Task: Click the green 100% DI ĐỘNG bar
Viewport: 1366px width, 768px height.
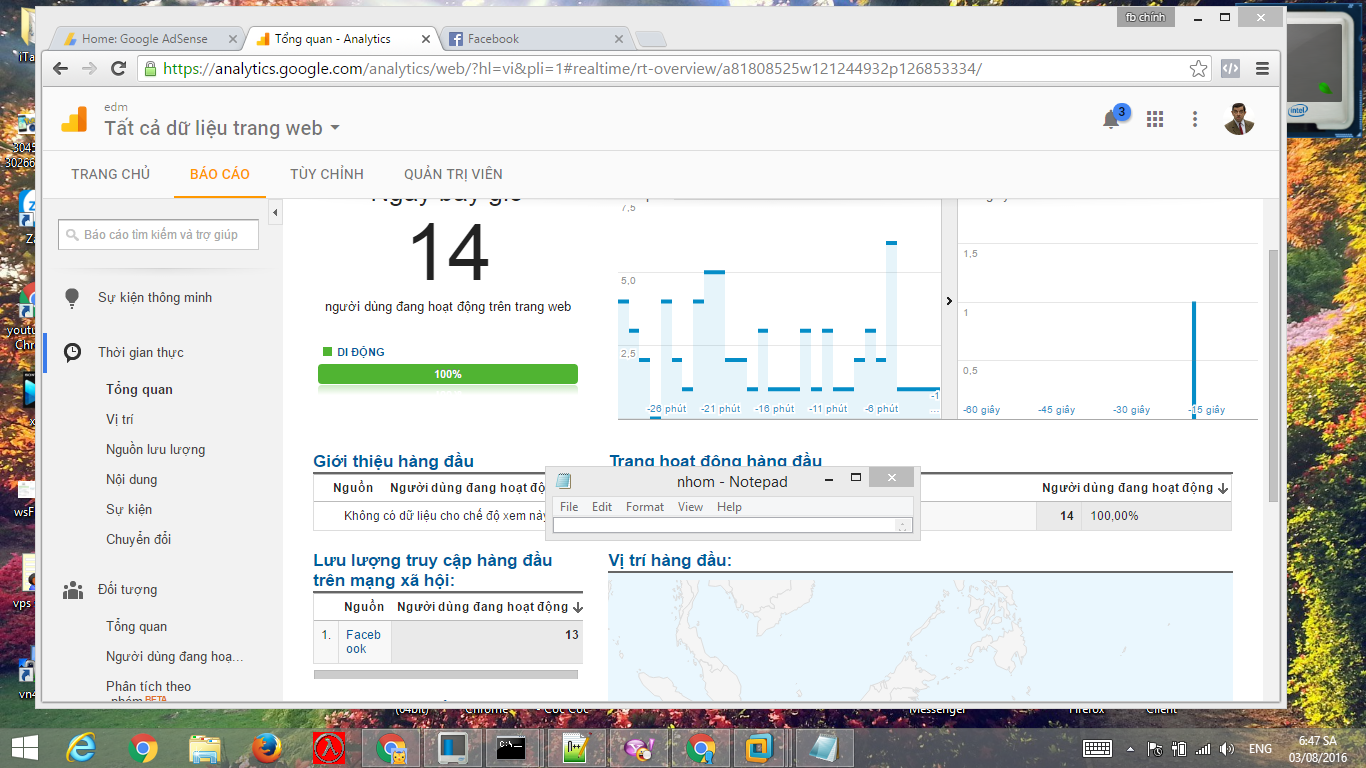Action: (x=448, y=374)
